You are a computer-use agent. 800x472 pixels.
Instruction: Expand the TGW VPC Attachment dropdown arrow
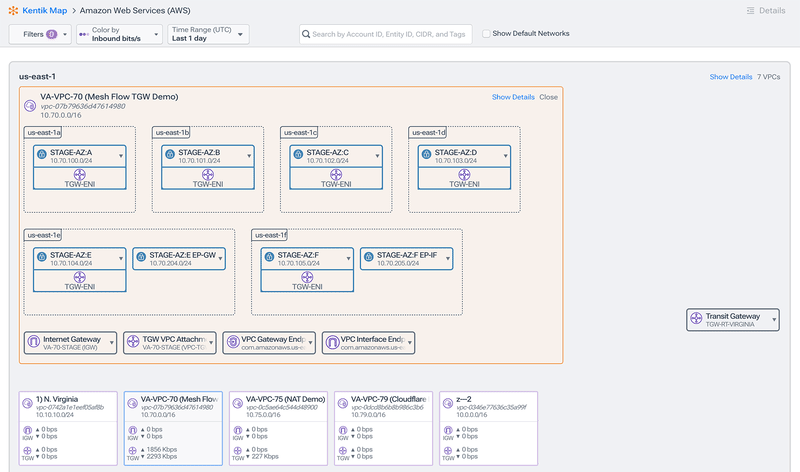[x=211, y=342]
